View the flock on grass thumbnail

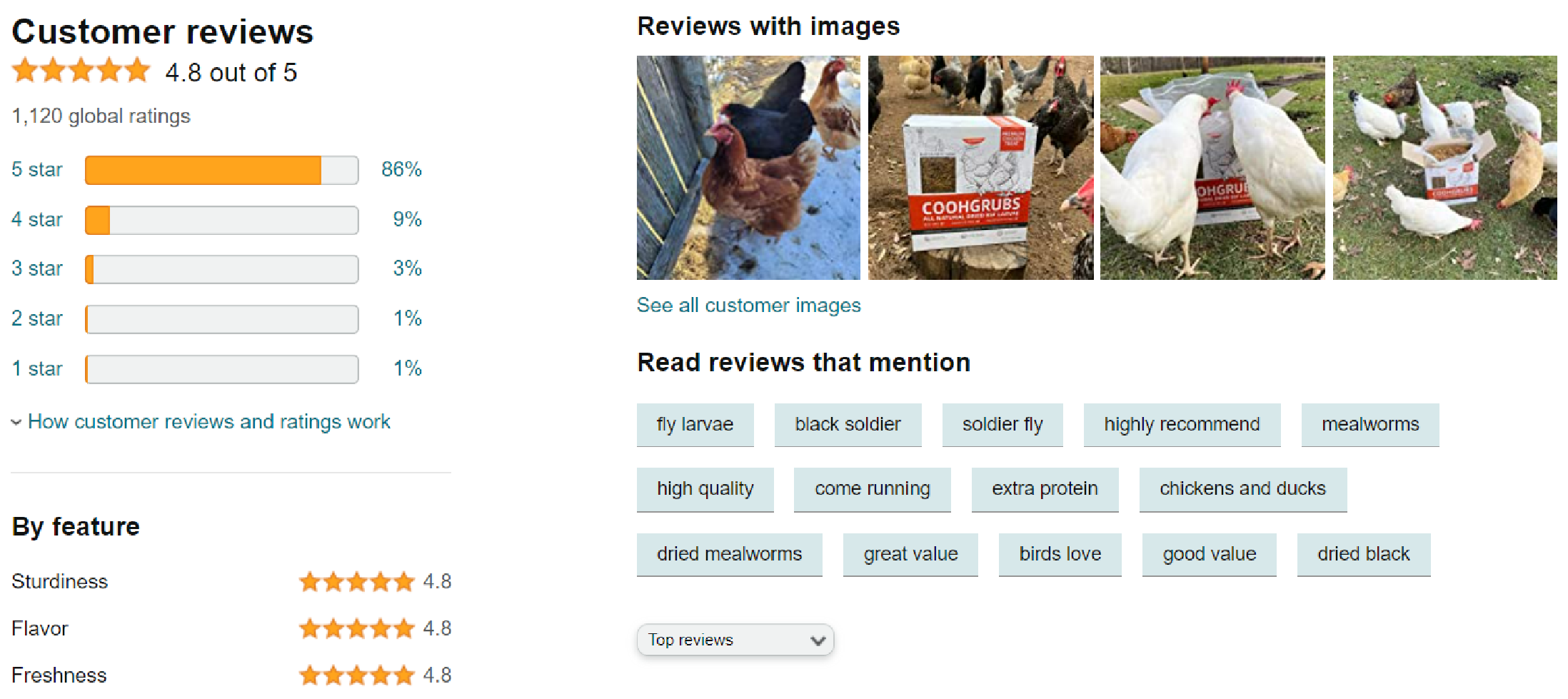tap(1444, 168)
